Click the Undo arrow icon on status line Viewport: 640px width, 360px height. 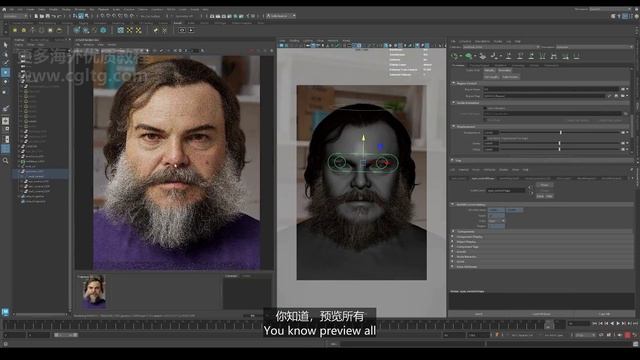53,16
